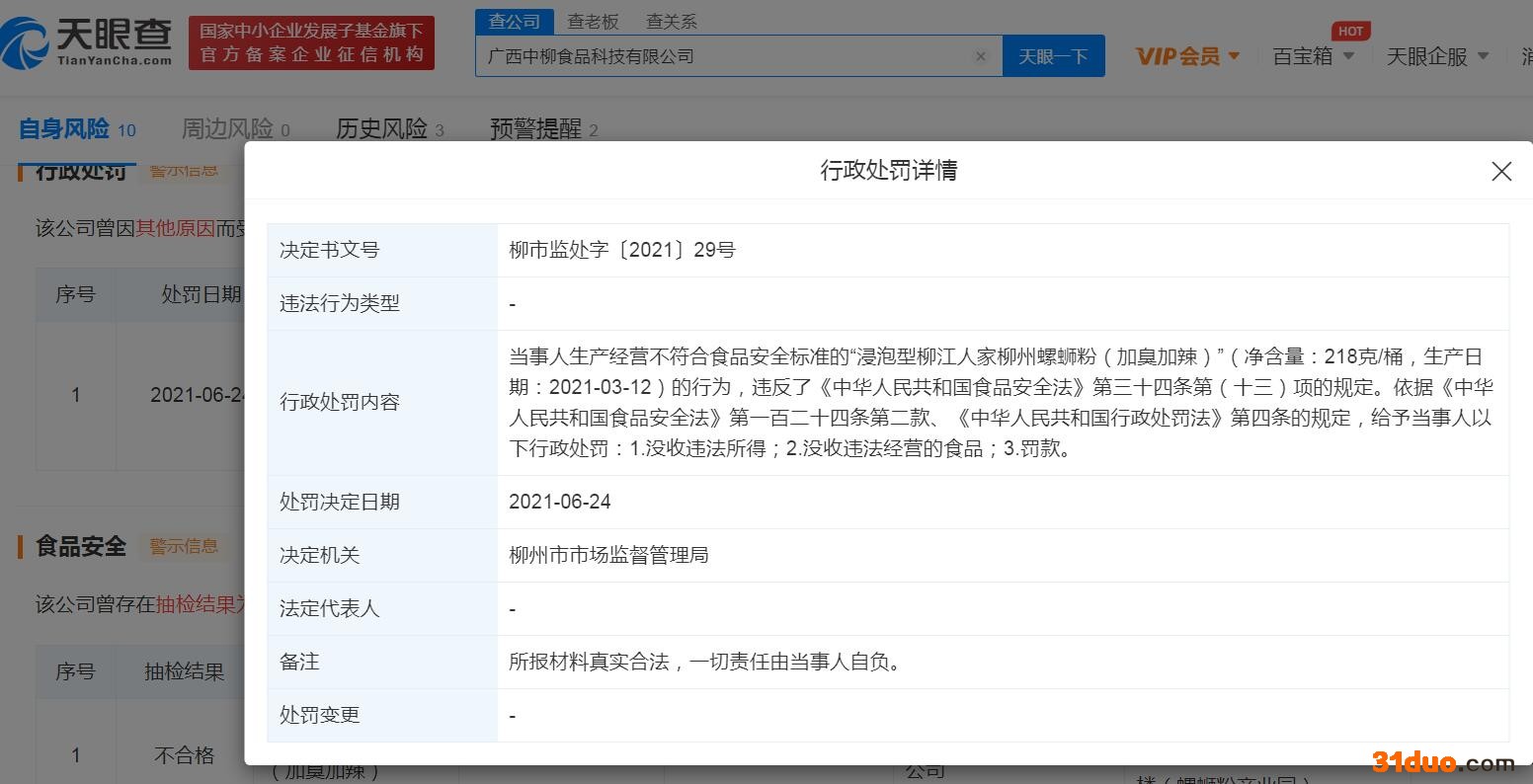The width and height of the screenshot is (1533, 784).
Task: Click the 柳州市市场监督管理局 authority value
Action: click(x=608, y=555)
